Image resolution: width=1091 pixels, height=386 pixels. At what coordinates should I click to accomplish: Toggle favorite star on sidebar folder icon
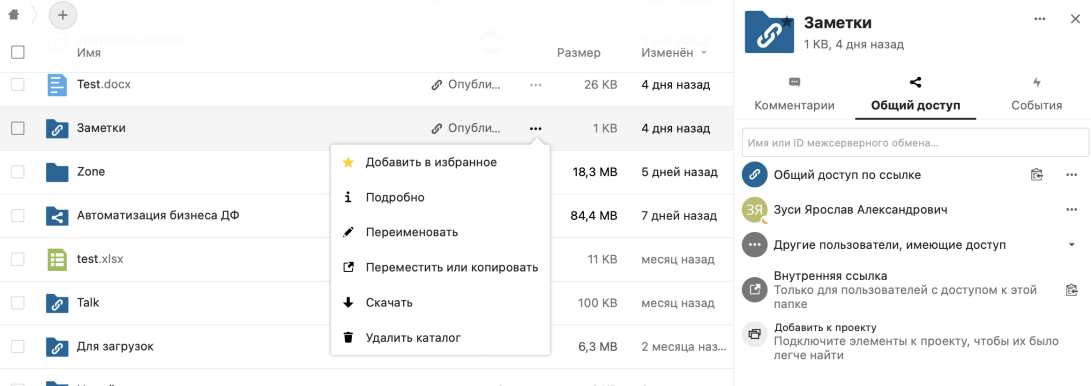point(786,22)
